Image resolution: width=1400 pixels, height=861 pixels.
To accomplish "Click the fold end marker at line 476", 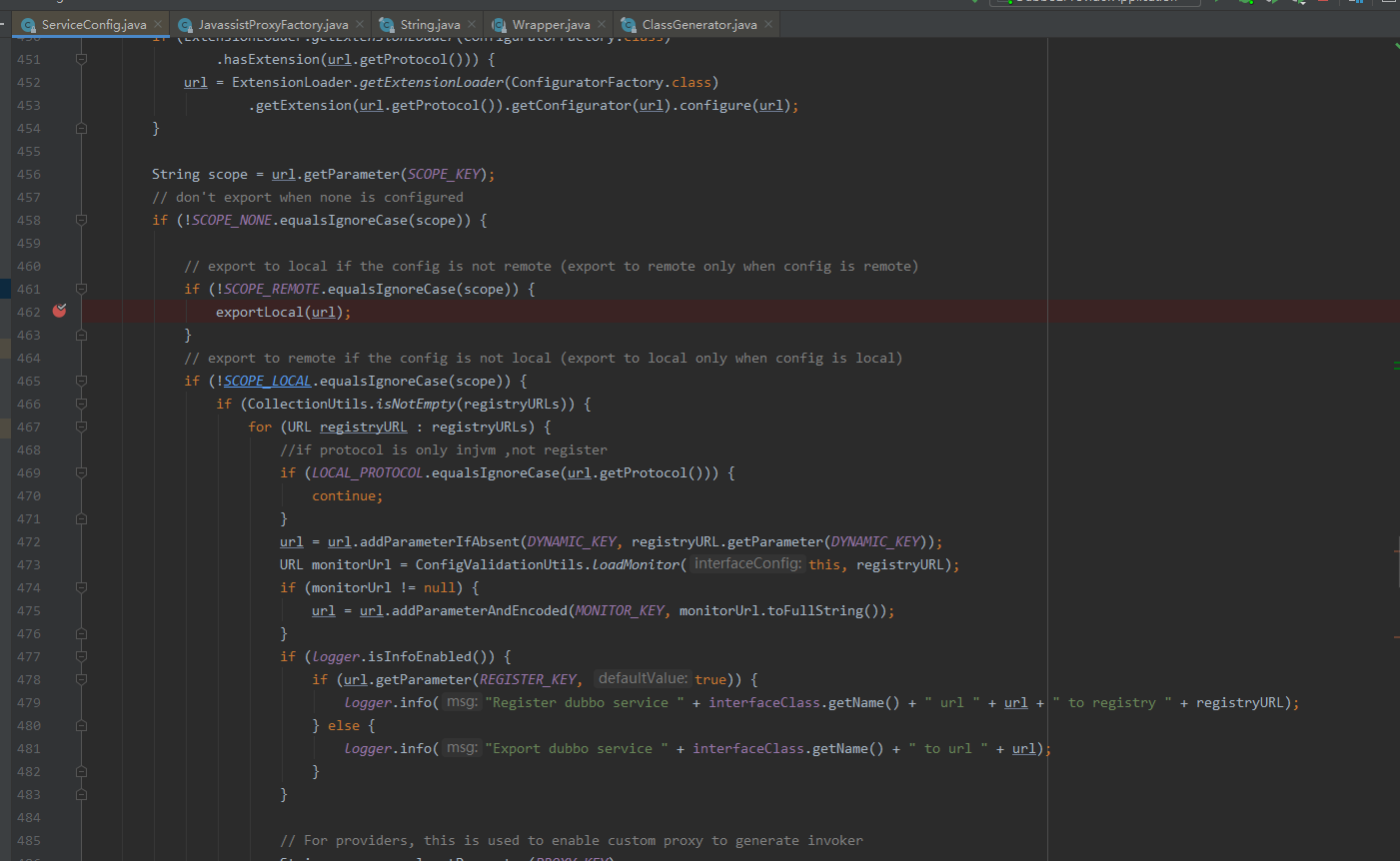I will (81, 633).
